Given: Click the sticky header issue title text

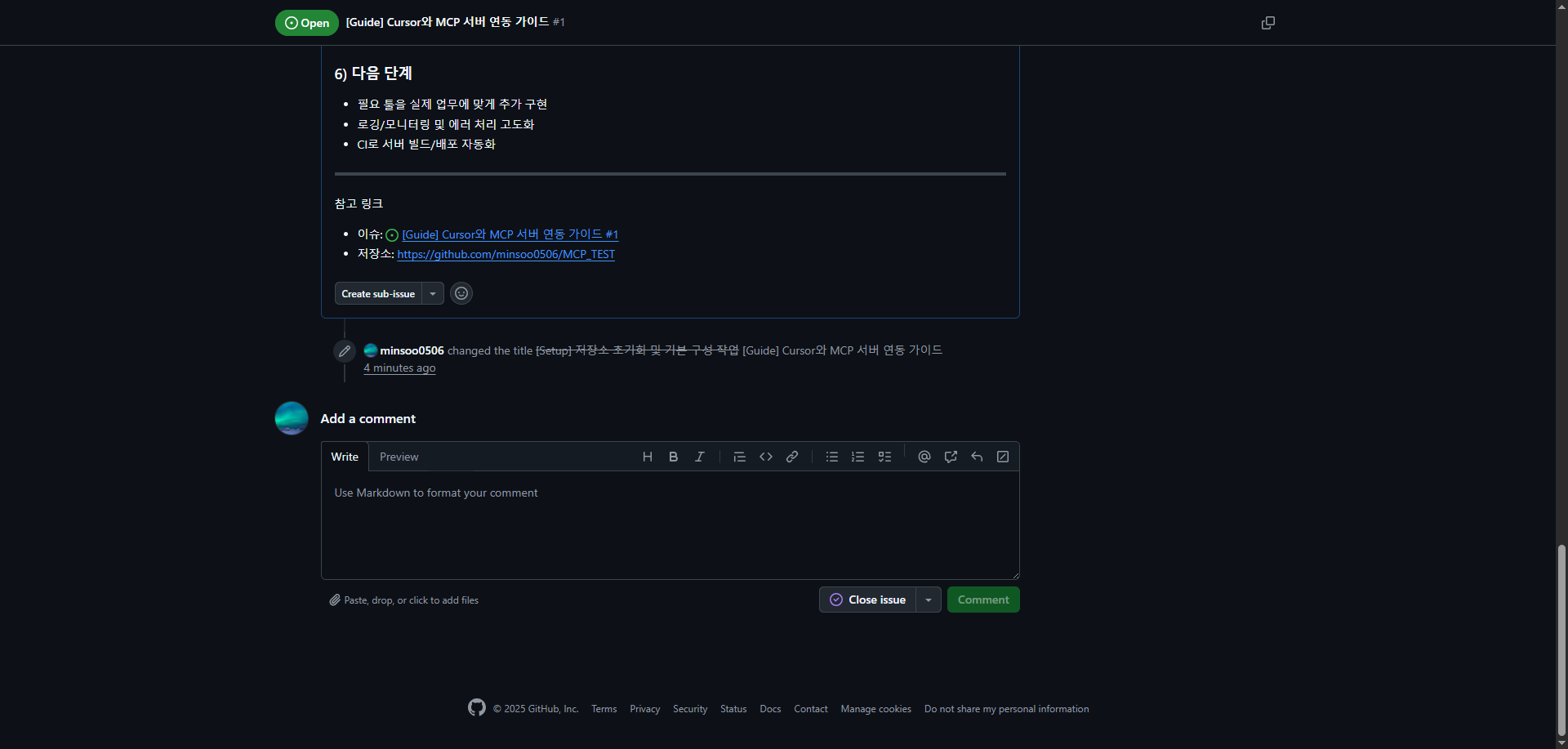Looking at the screenshot, I should (448, 22).
